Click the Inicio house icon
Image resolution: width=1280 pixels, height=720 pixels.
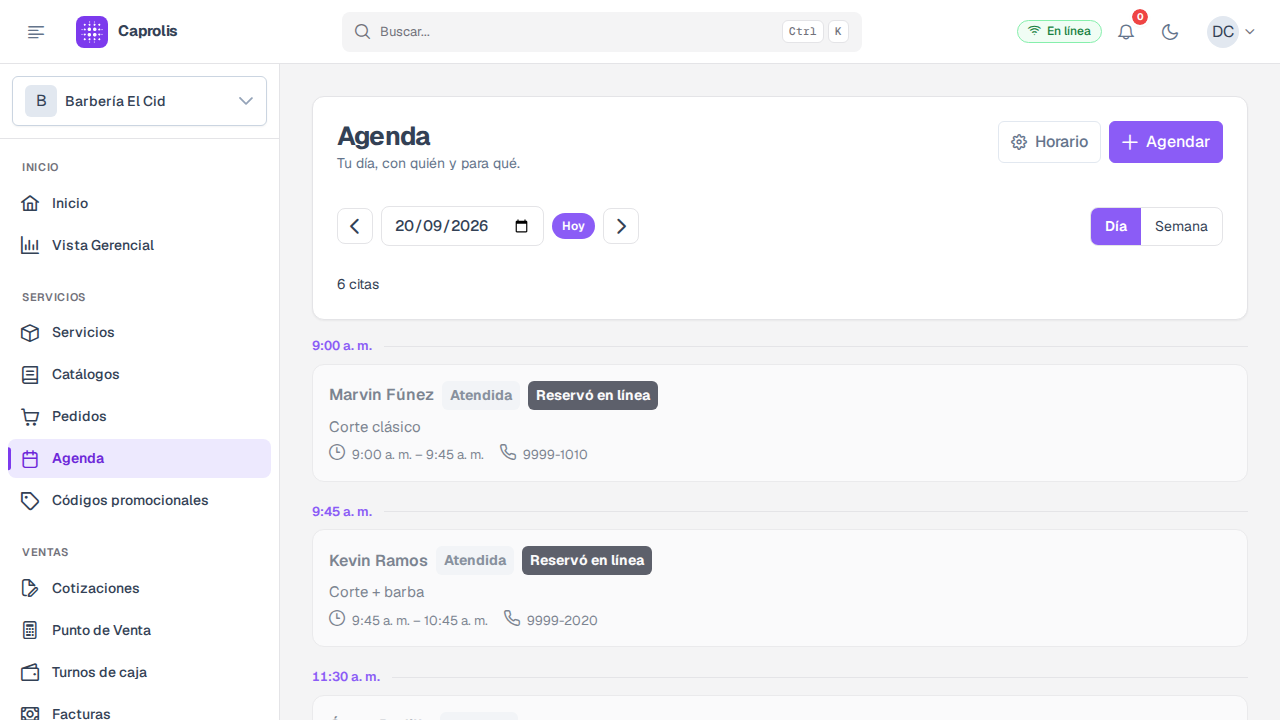click(30, 203)
